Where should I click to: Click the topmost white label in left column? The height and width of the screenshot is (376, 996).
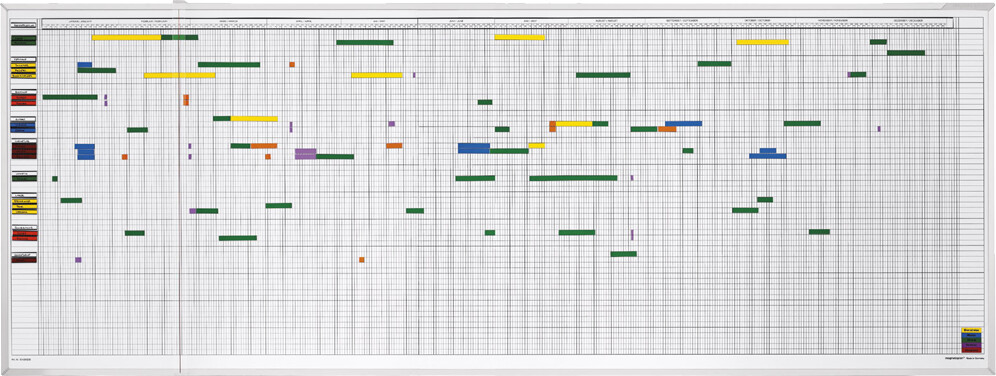24,26
